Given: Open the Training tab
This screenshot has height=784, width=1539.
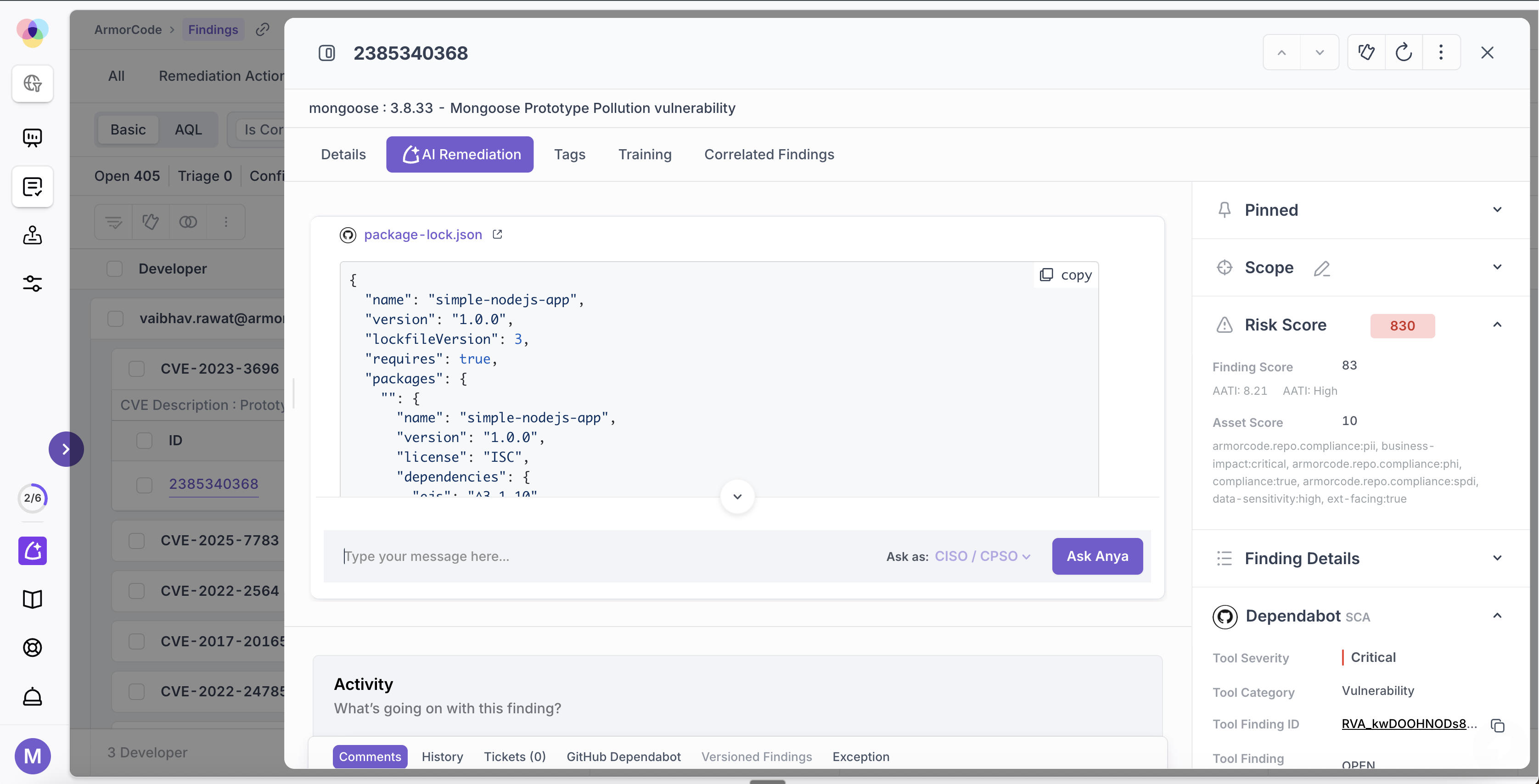Looking at the screenshot, I should pyautogui.click(x=645, y=155).
